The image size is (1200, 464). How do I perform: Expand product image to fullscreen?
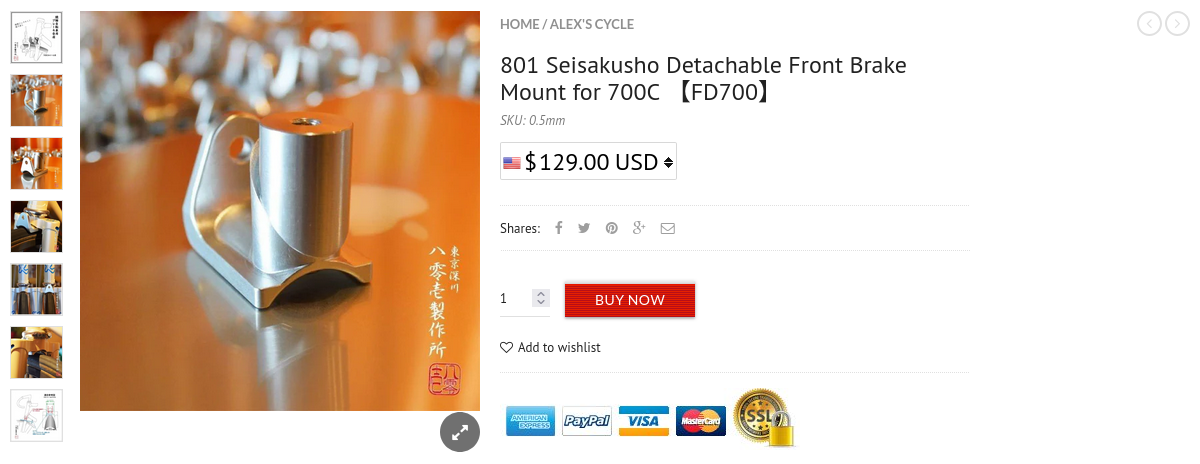tap(460, 432)
